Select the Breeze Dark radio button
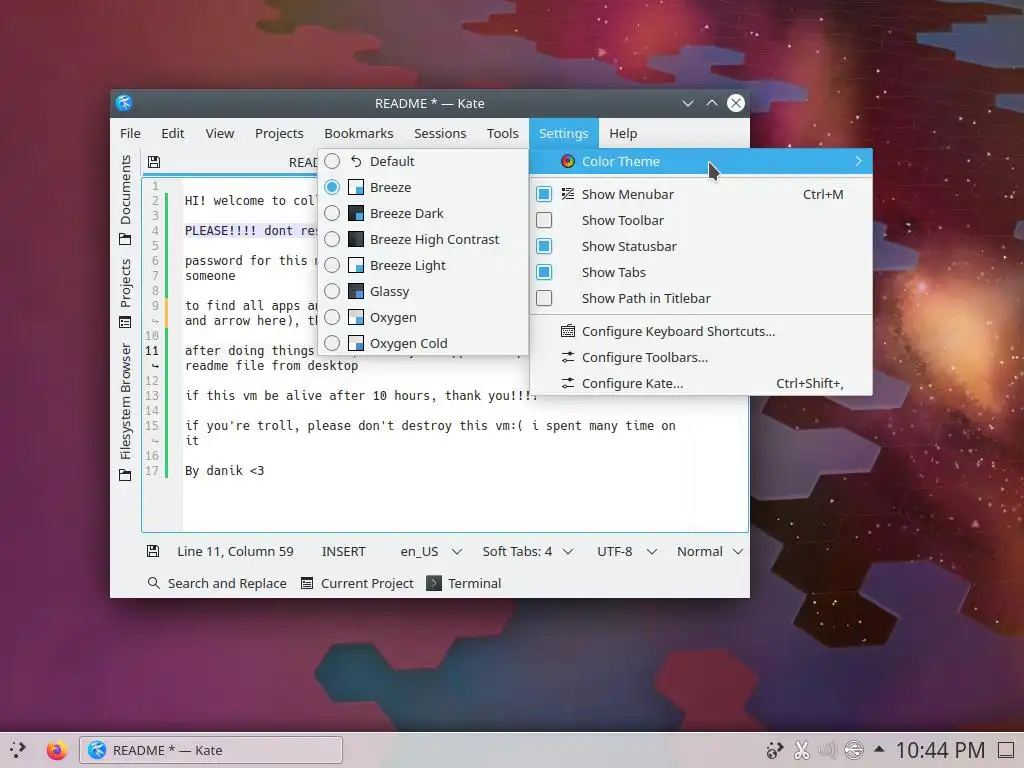Screen dimensions: 1024x768 (x=332, y=214)
